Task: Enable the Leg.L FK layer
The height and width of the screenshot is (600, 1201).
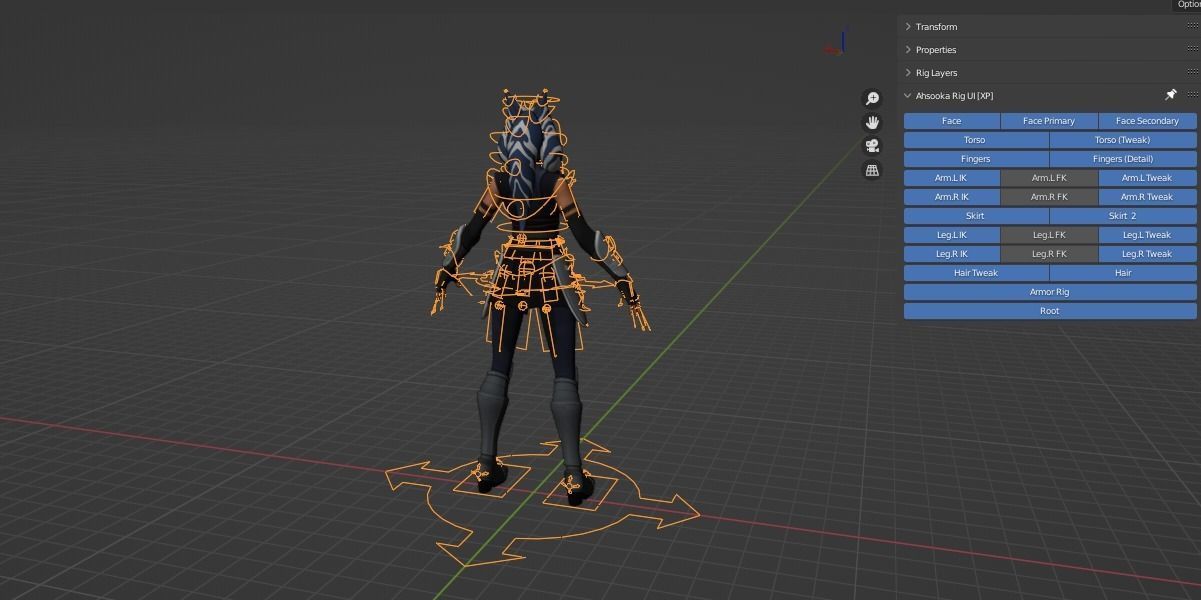Action: [x=1049, y=235]
